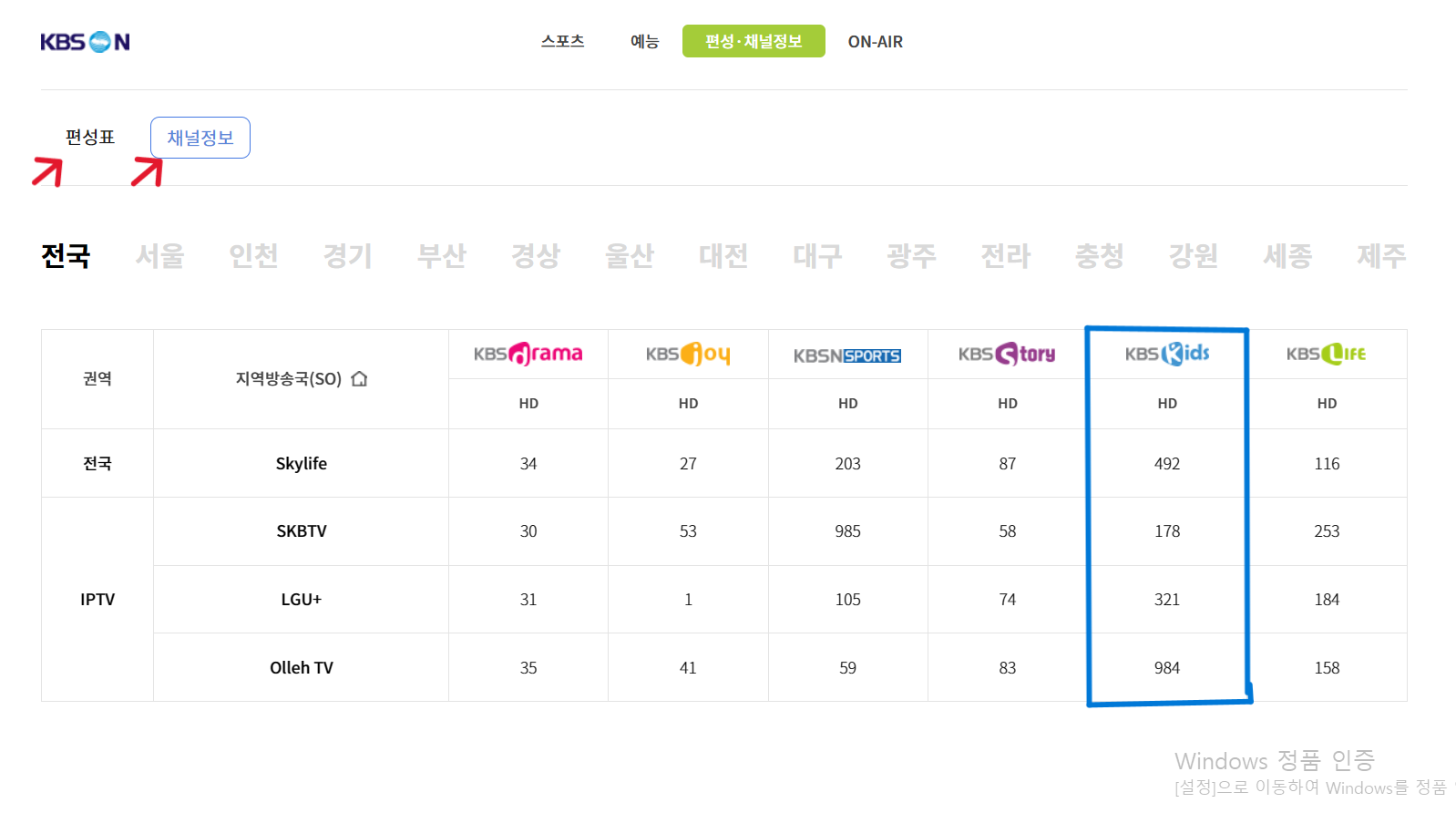The height and width of the screenshot is (813, 1456).
Task: Click LGU+ KBSN Sports channel 105
Action: click(x=847, y=599)
